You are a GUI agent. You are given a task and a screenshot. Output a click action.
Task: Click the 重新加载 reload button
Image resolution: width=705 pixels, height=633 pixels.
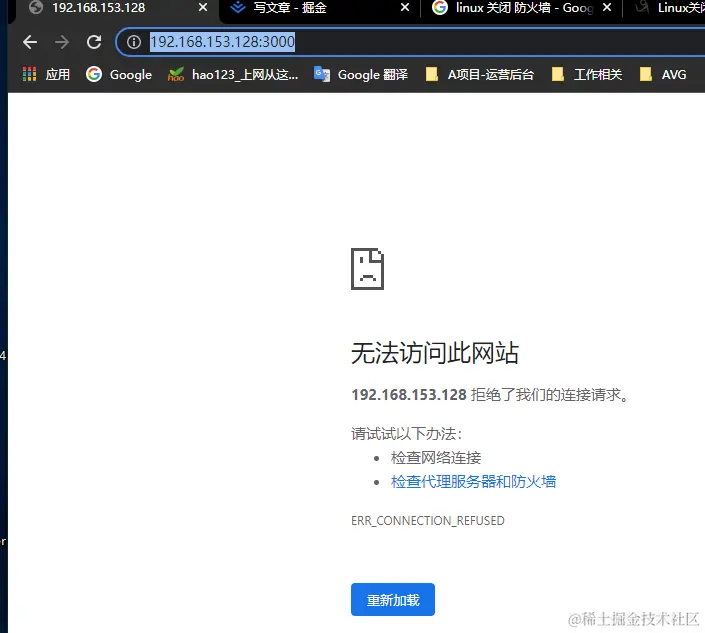(393, 600)
